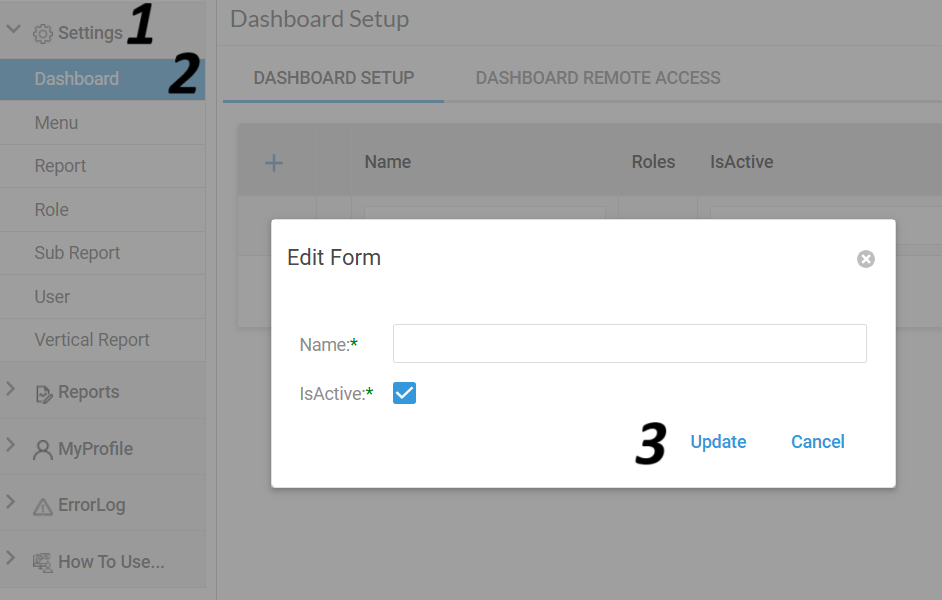This screenshot has height=600, width=942.
Task: Open the Sub Report menu item
Action: pyautogui.click(x=103, y=253)
